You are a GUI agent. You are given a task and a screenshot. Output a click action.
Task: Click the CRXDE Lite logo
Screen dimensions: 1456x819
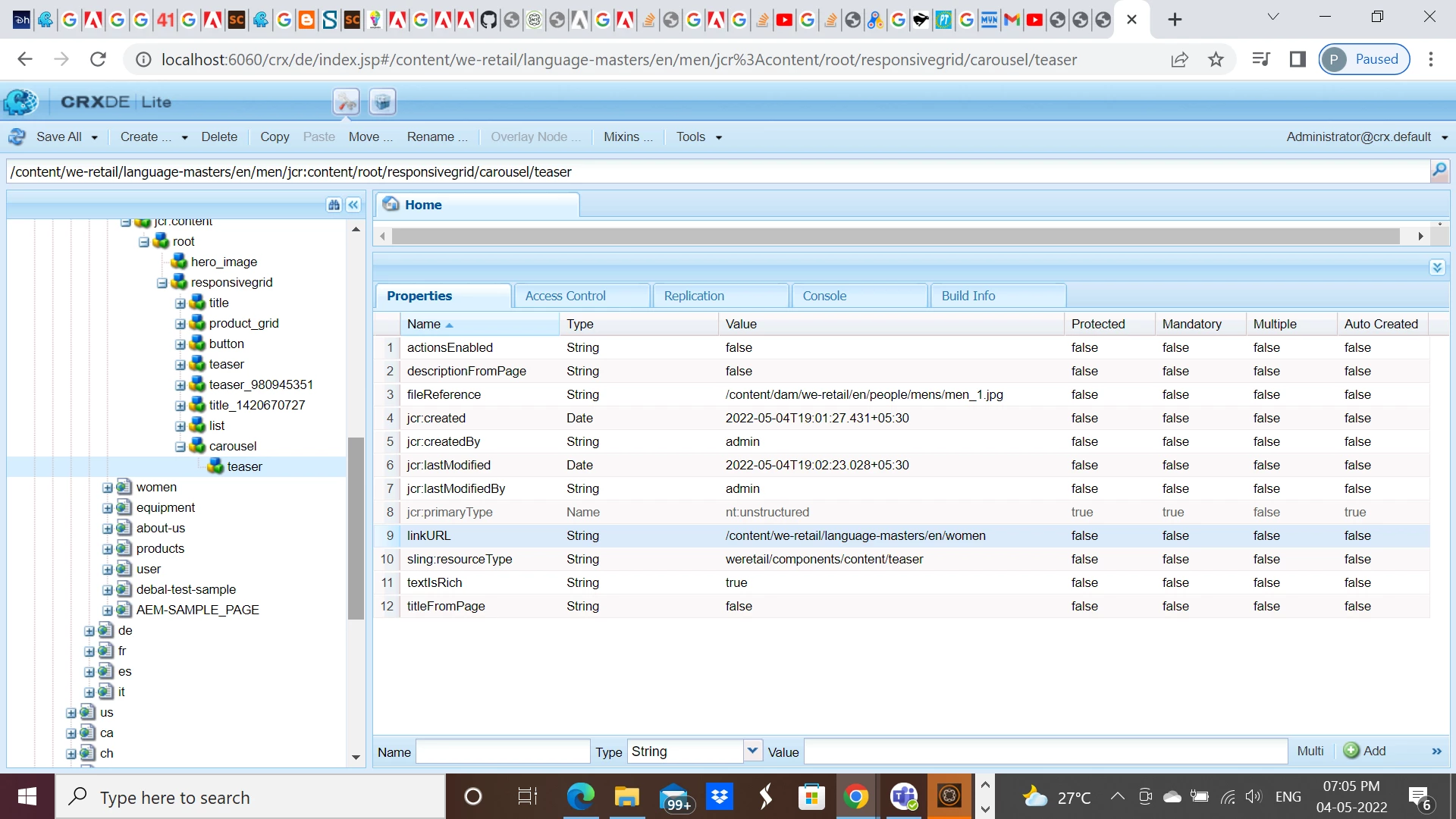click(x=20, y=102)
